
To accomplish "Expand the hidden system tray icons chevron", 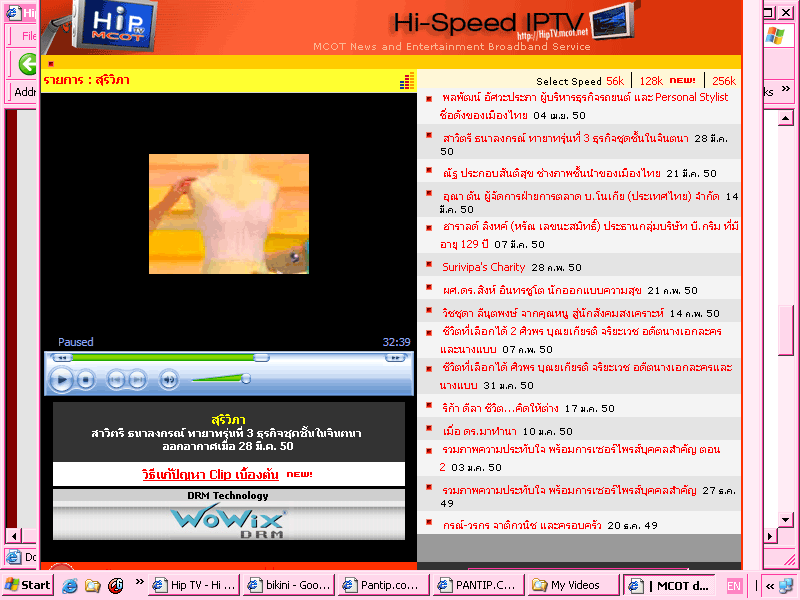I will pos(770,586).
